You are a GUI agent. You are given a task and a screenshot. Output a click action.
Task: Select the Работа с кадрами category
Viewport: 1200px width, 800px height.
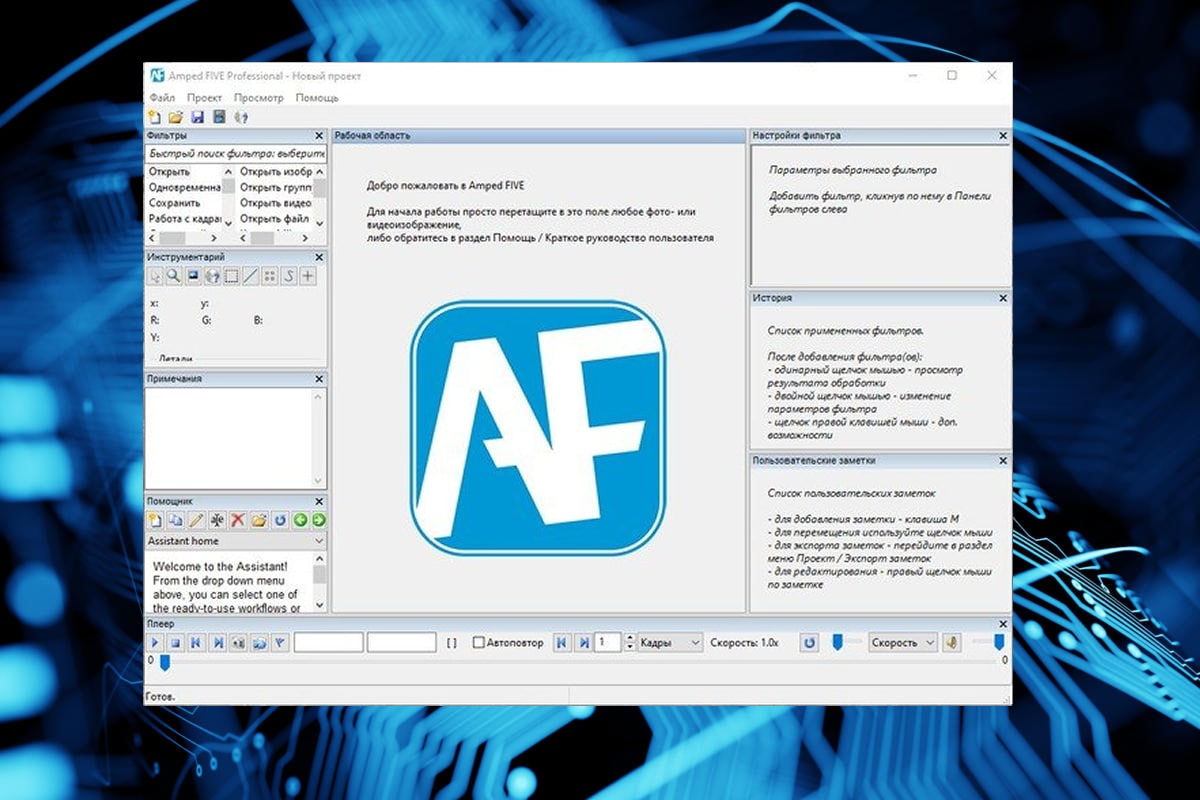coord(184,218)
